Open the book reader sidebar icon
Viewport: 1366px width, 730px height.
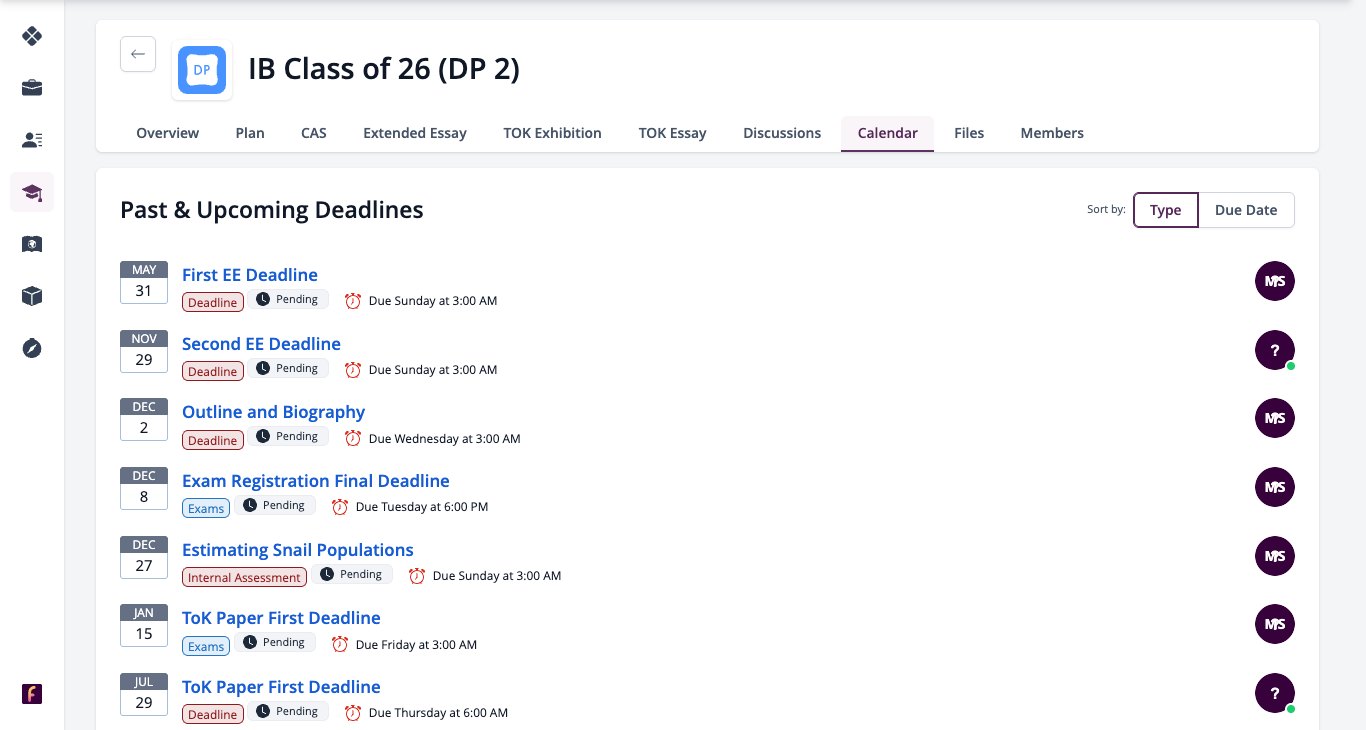point(32,244)
